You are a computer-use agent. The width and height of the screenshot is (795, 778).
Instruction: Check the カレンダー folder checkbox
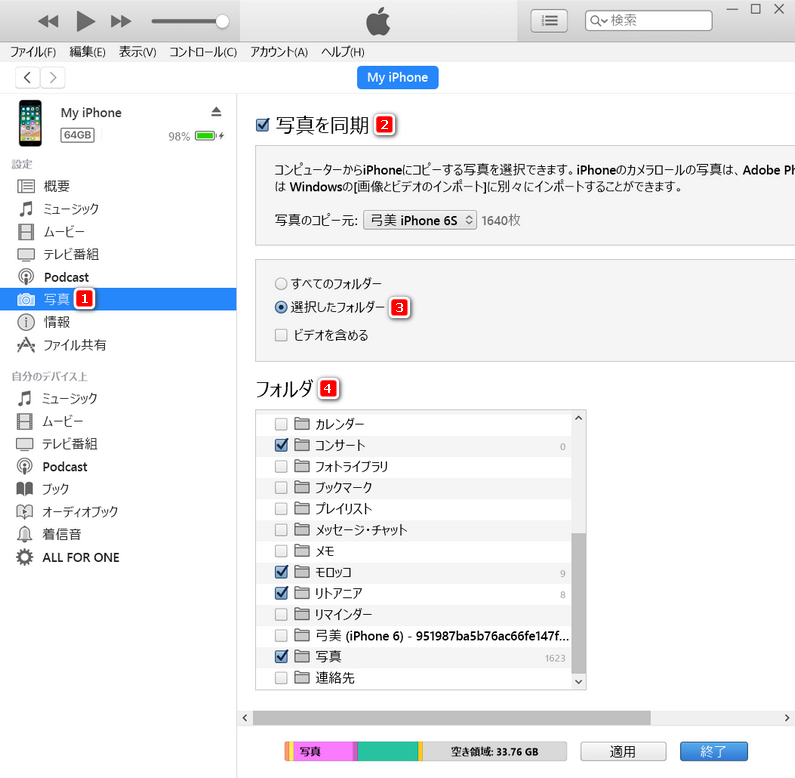pyautogui.click(x=281, y=424)
